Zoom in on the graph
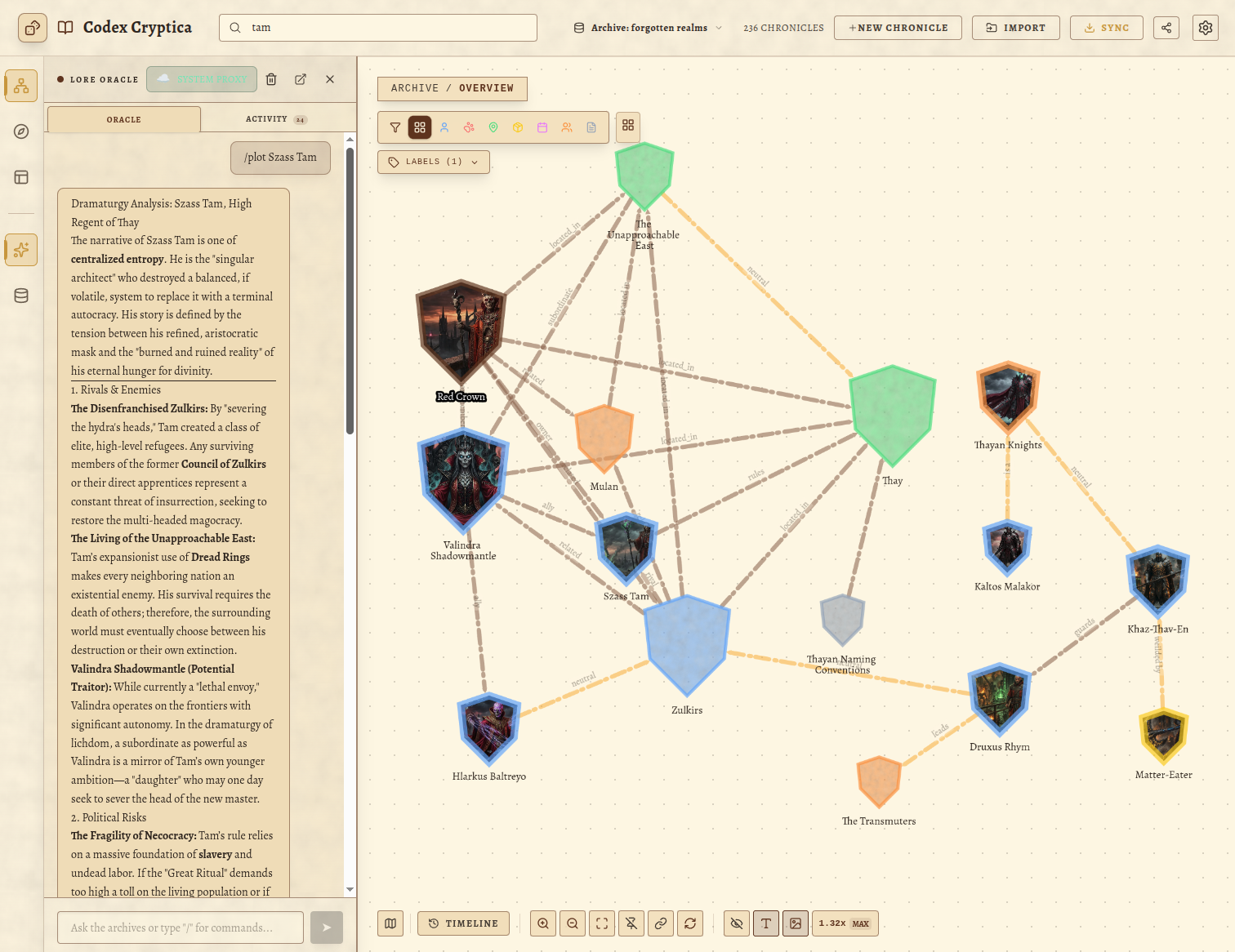Screen dimensions: 1235x952 (x=543, y=923)
